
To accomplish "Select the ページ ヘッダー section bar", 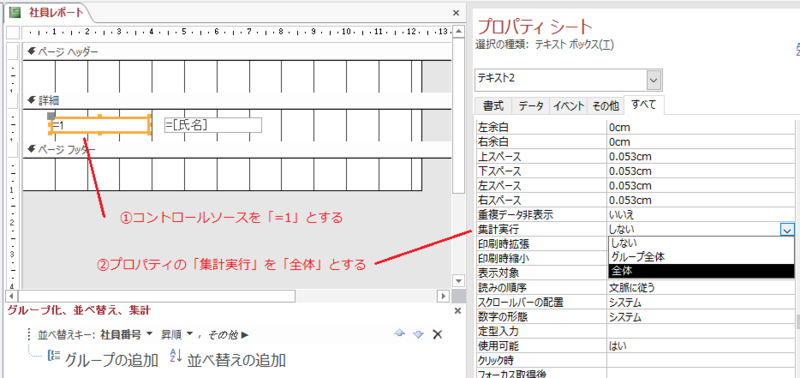I will point(237,52).
